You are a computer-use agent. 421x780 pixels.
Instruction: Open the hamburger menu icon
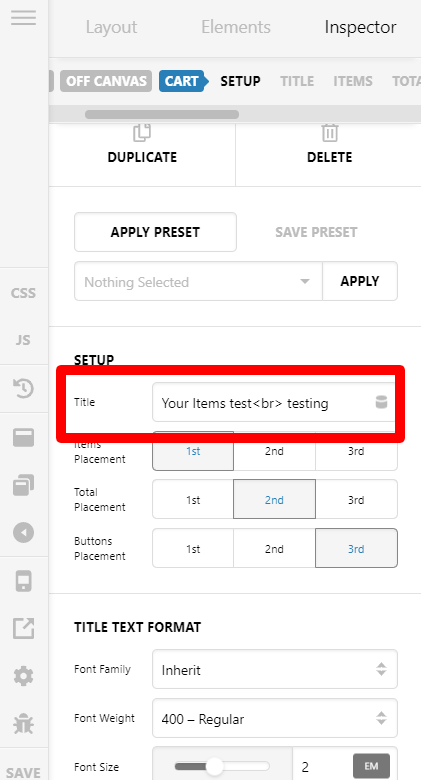tap(23, 17)
